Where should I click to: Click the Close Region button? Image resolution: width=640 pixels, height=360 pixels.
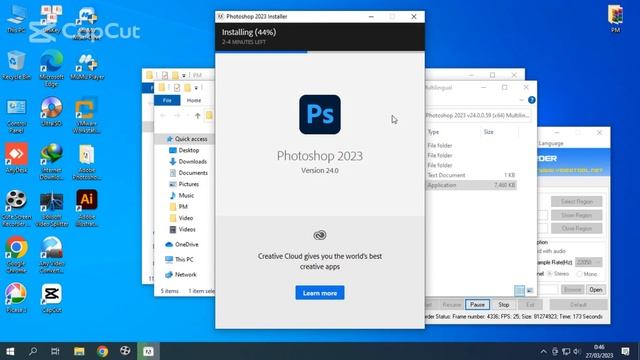(x=576, y=228)
